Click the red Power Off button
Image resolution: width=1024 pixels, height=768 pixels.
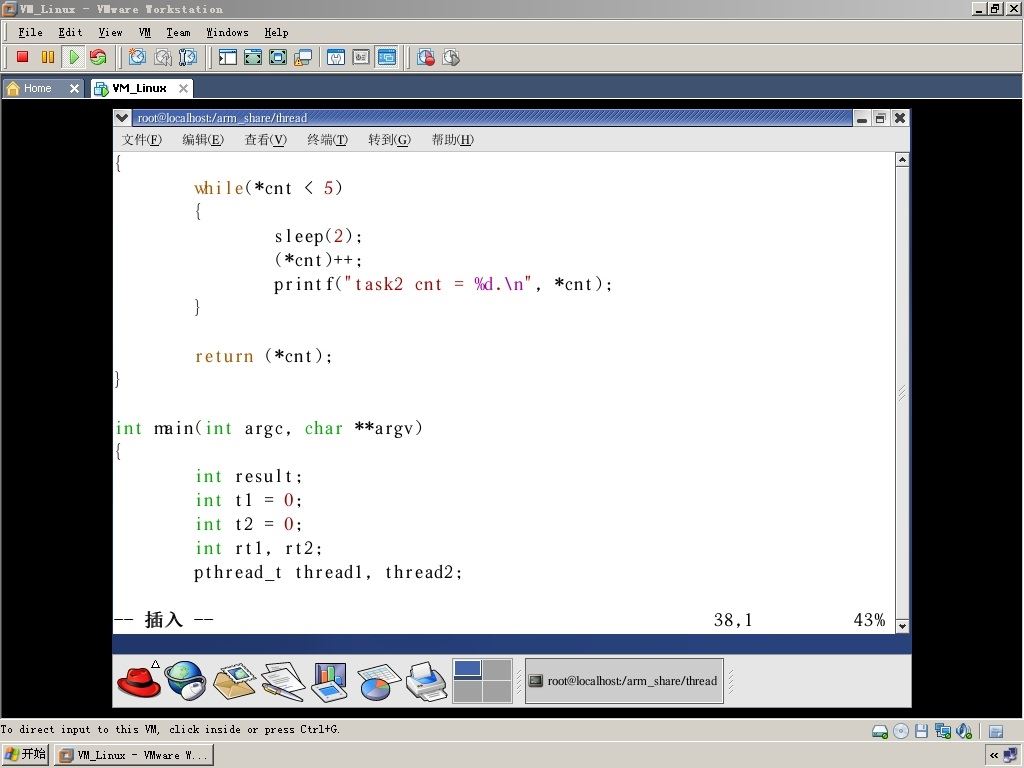(x=22, y=57)
